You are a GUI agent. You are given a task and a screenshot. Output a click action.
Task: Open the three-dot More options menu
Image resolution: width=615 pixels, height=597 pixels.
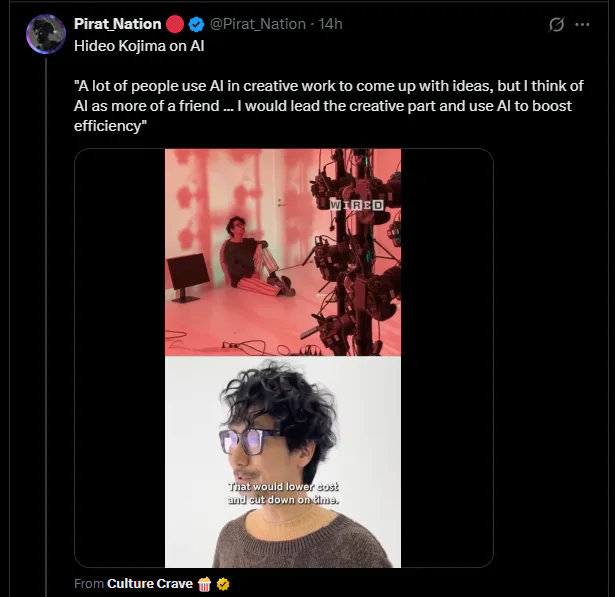(x=582, y=24)
